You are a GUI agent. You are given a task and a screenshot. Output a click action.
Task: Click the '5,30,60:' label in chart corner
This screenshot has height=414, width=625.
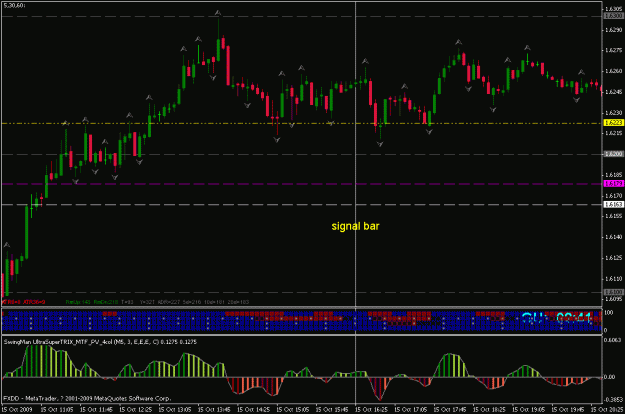pyautogui.click(x=14, y=6)
